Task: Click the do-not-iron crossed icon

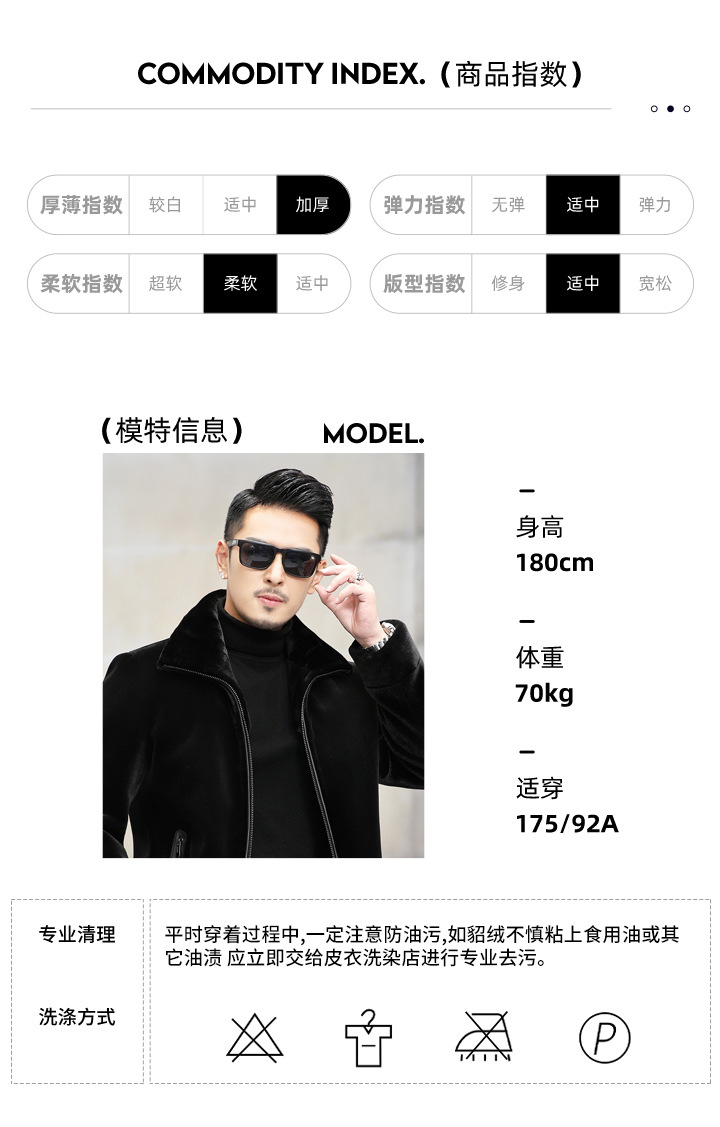Action: tap(484, 1036)
